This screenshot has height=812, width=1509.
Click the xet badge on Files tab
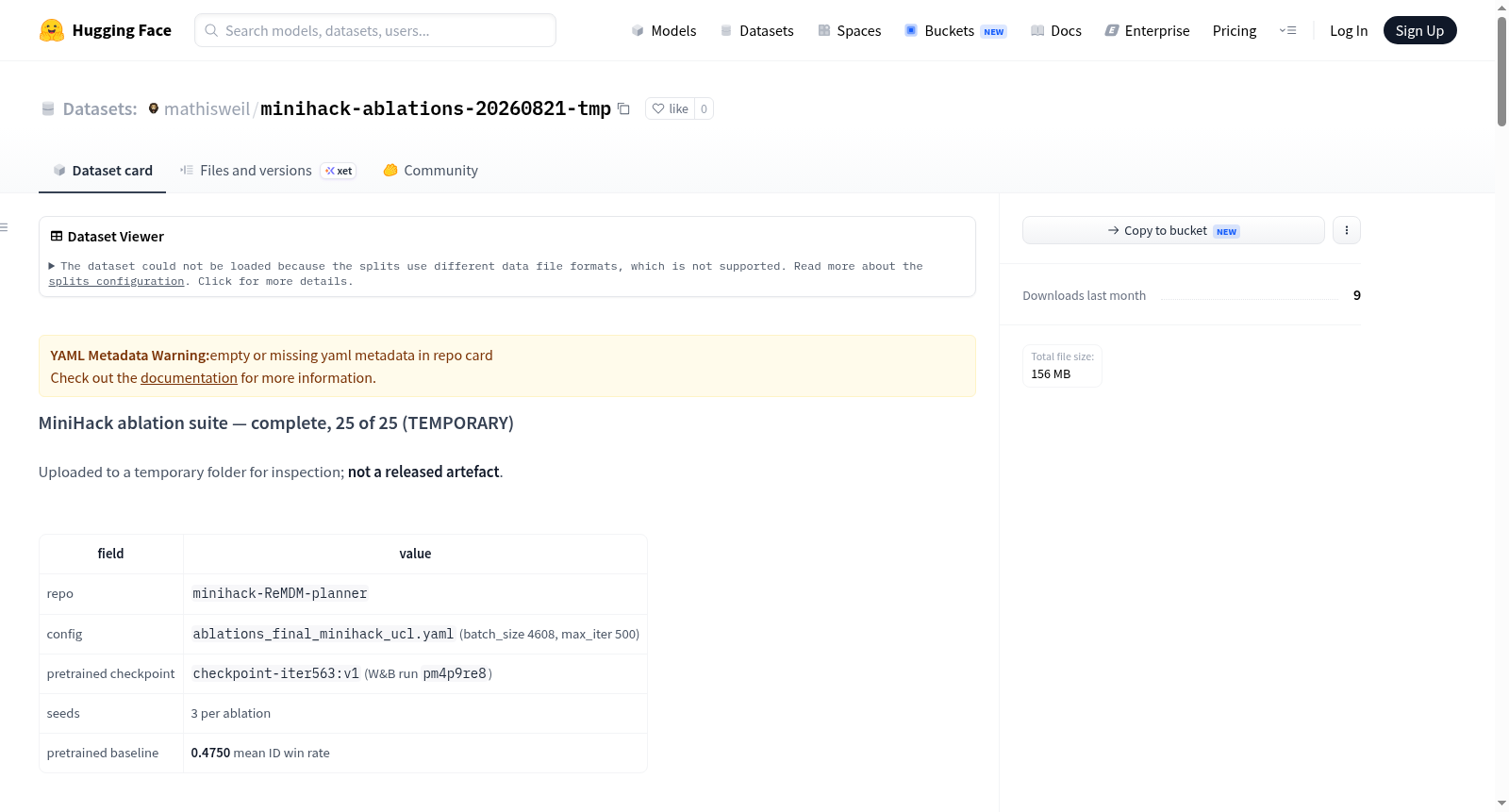(x=339, y=171)
